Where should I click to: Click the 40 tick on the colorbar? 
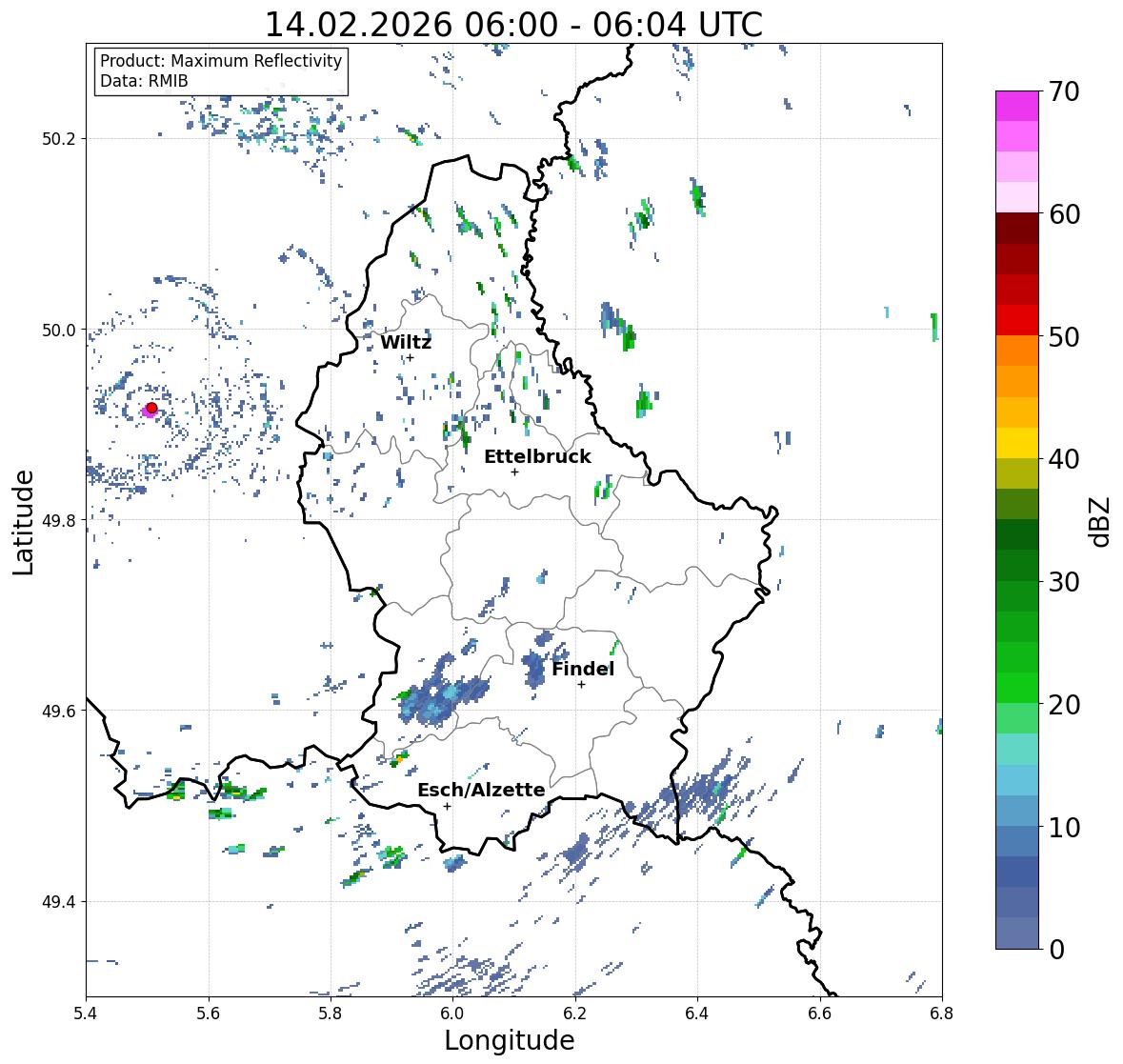pyautogui.click(x=1064, y=459)
